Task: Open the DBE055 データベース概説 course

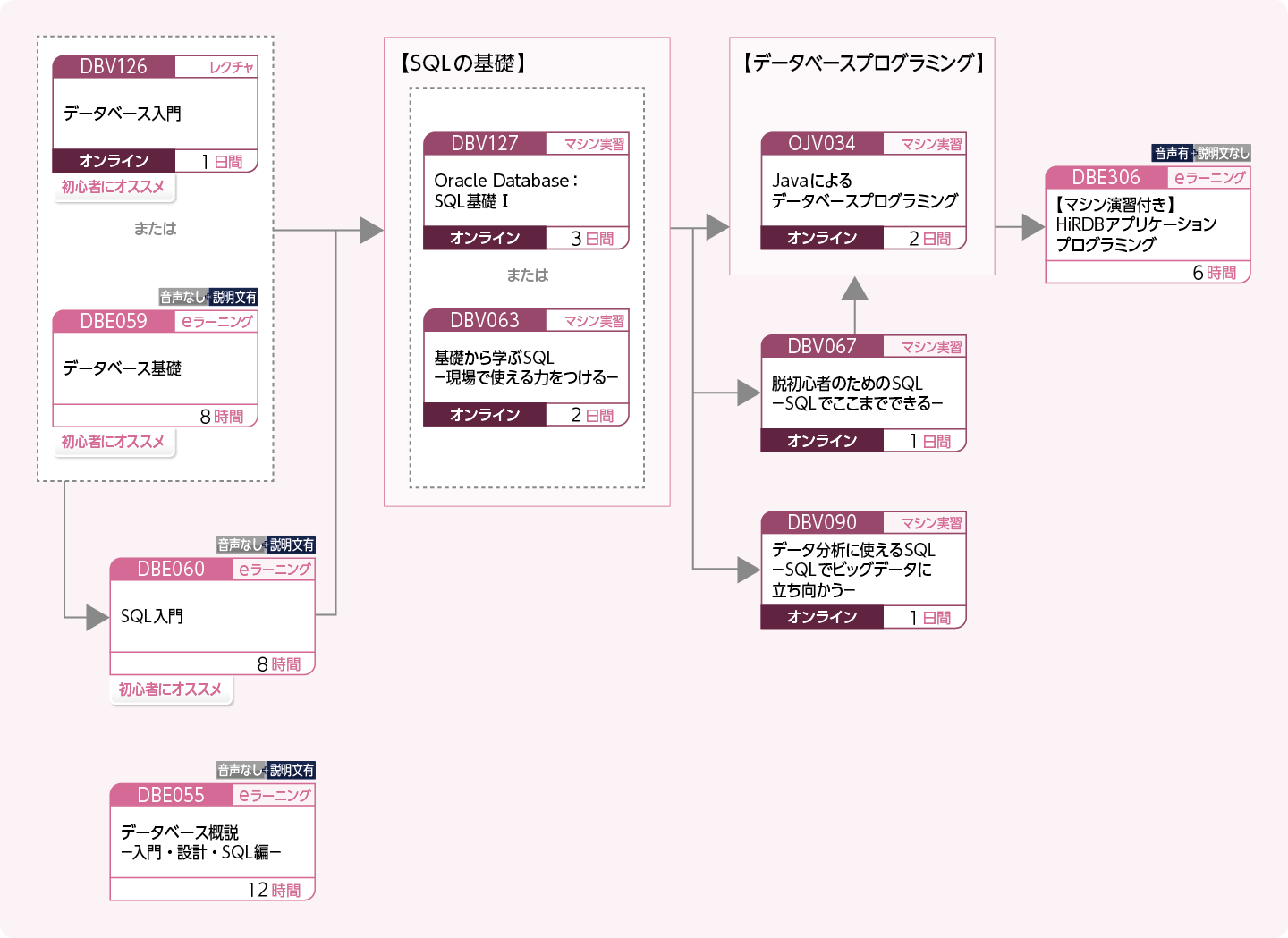Action: click(212, 842)
